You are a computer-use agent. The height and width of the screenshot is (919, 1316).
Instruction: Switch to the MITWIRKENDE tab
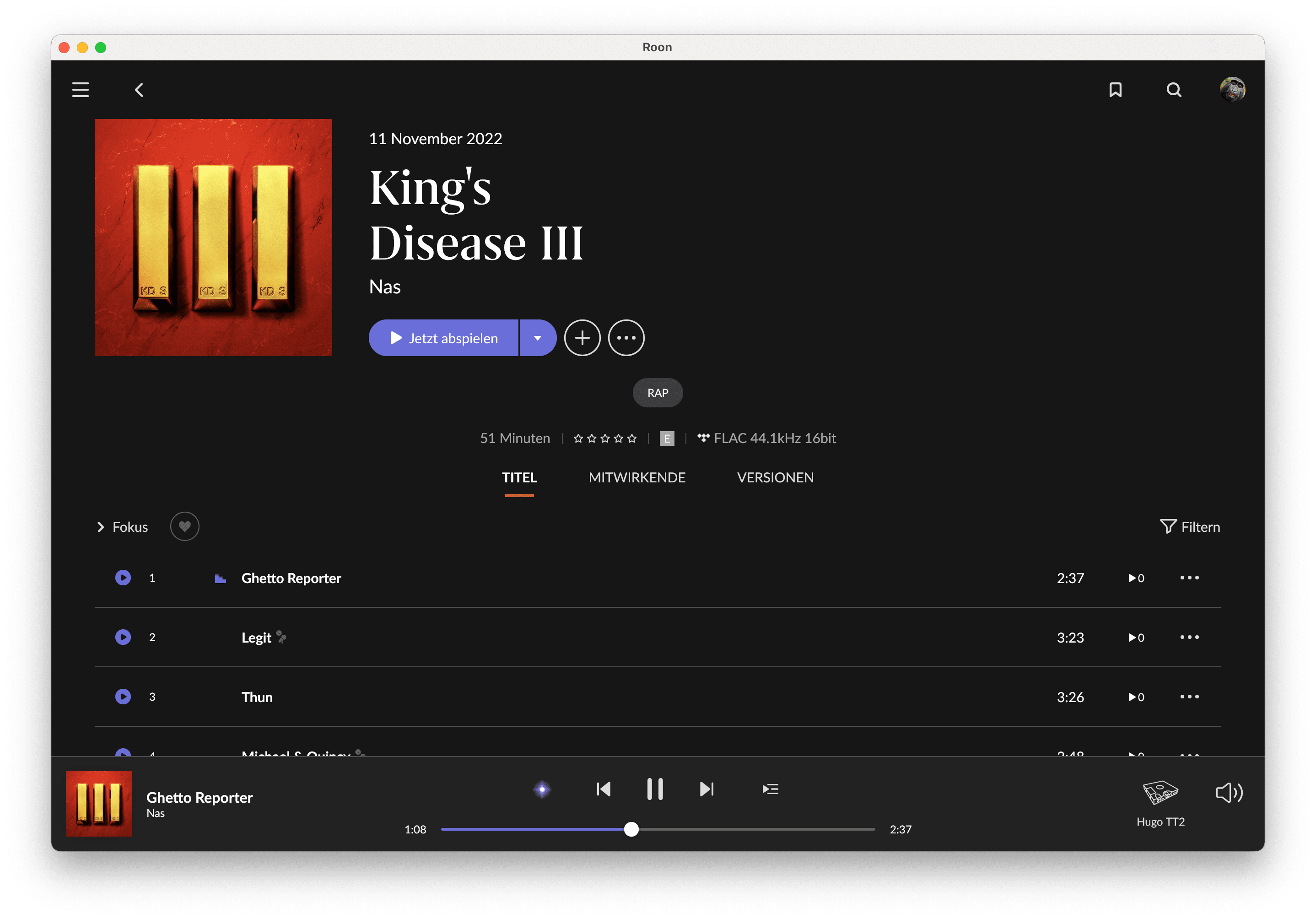(637, 477)
